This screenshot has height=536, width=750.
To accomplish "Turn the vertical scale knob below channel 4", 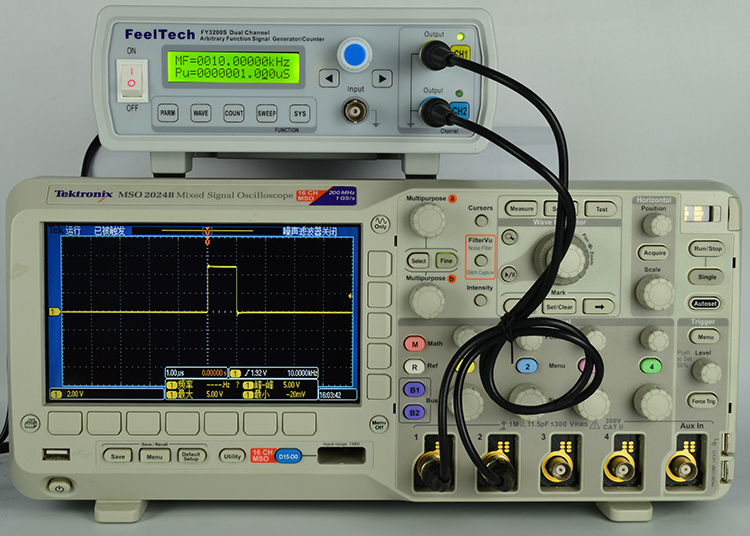I will coord(652,403).
